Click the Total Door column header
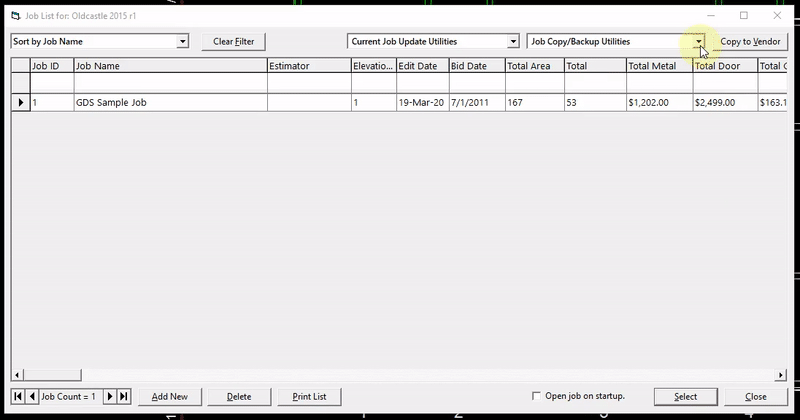The image size is (800, 420). coord(725,66)
